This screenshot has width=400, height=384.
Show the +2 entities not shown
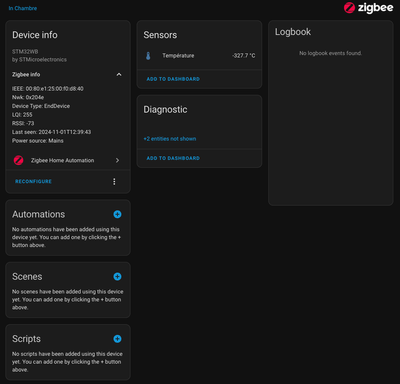pos(170,139)
